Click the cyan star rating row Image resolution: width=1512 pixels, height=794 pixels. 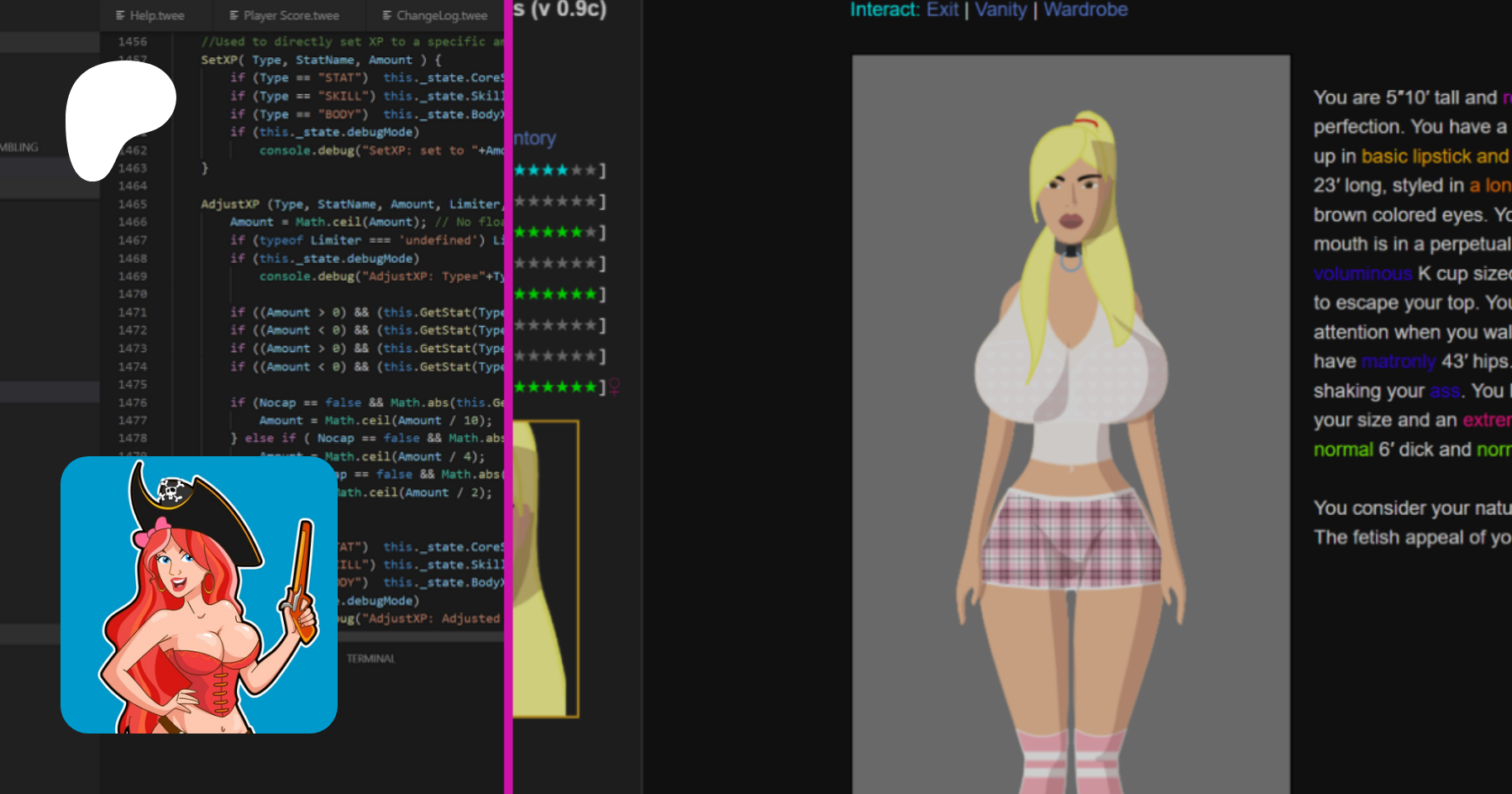pyautogui.click(x=558, y=171)
